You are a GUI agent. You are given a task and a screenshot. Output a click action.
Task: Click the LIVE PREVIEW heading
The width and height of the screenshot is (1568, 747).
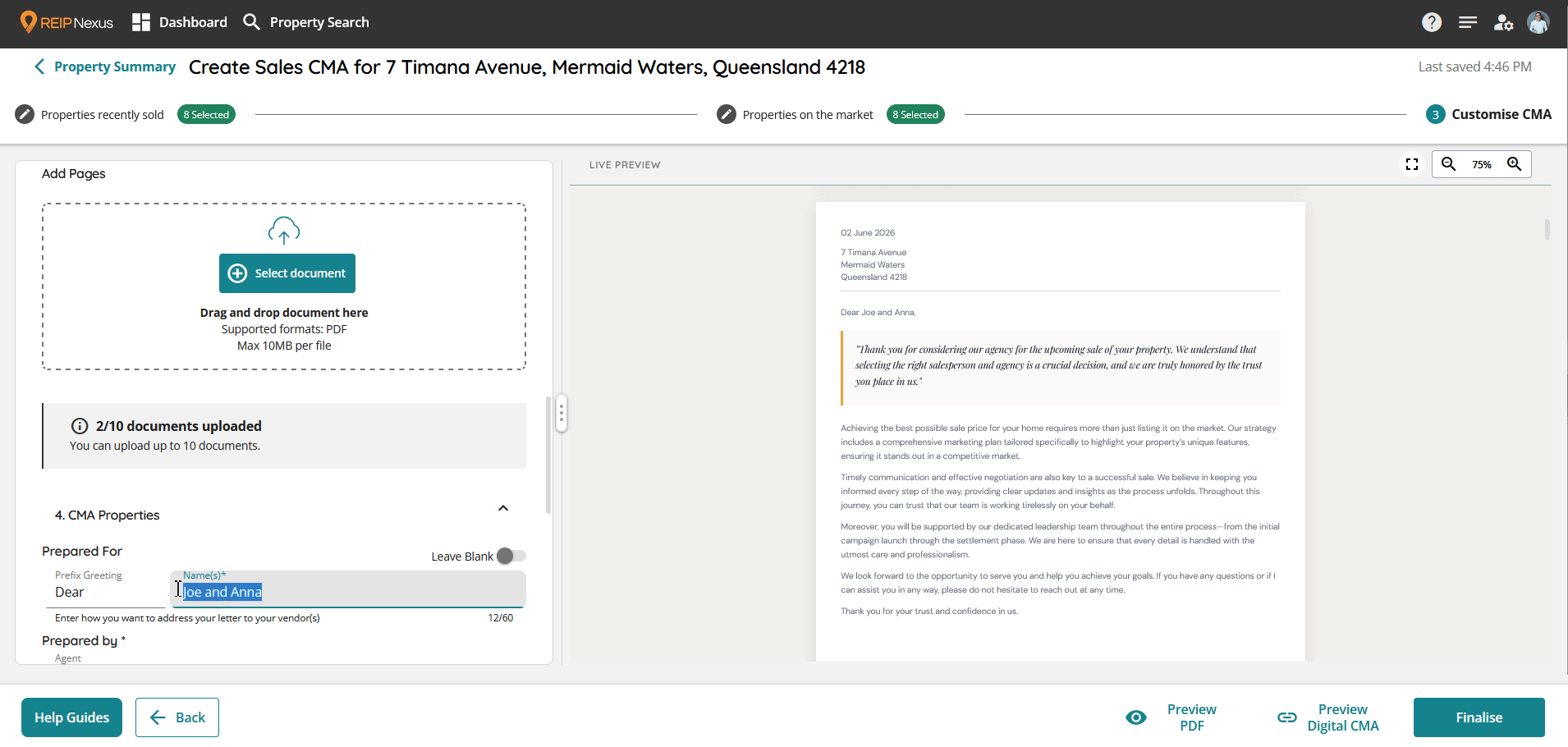[625, 165]
